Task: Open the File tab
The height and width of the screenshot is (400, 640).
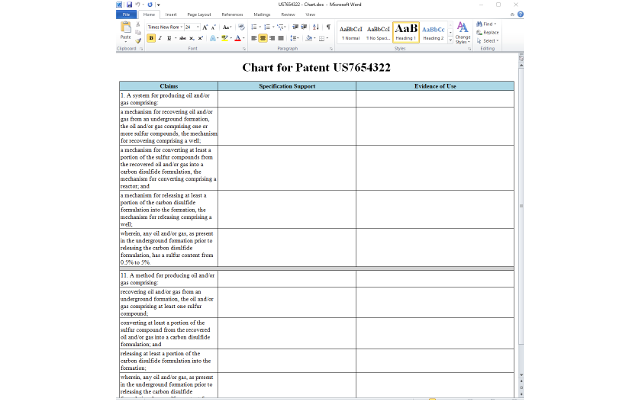Action: (x=127, y=15)
